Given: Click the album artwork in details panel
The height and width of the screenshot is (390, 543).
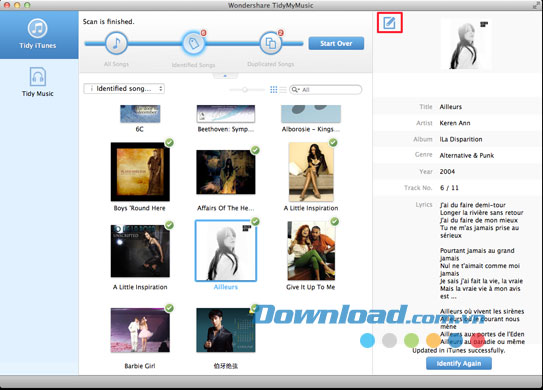Looking at the screenshot, I should pyautogui.click(x=466, y=45).
